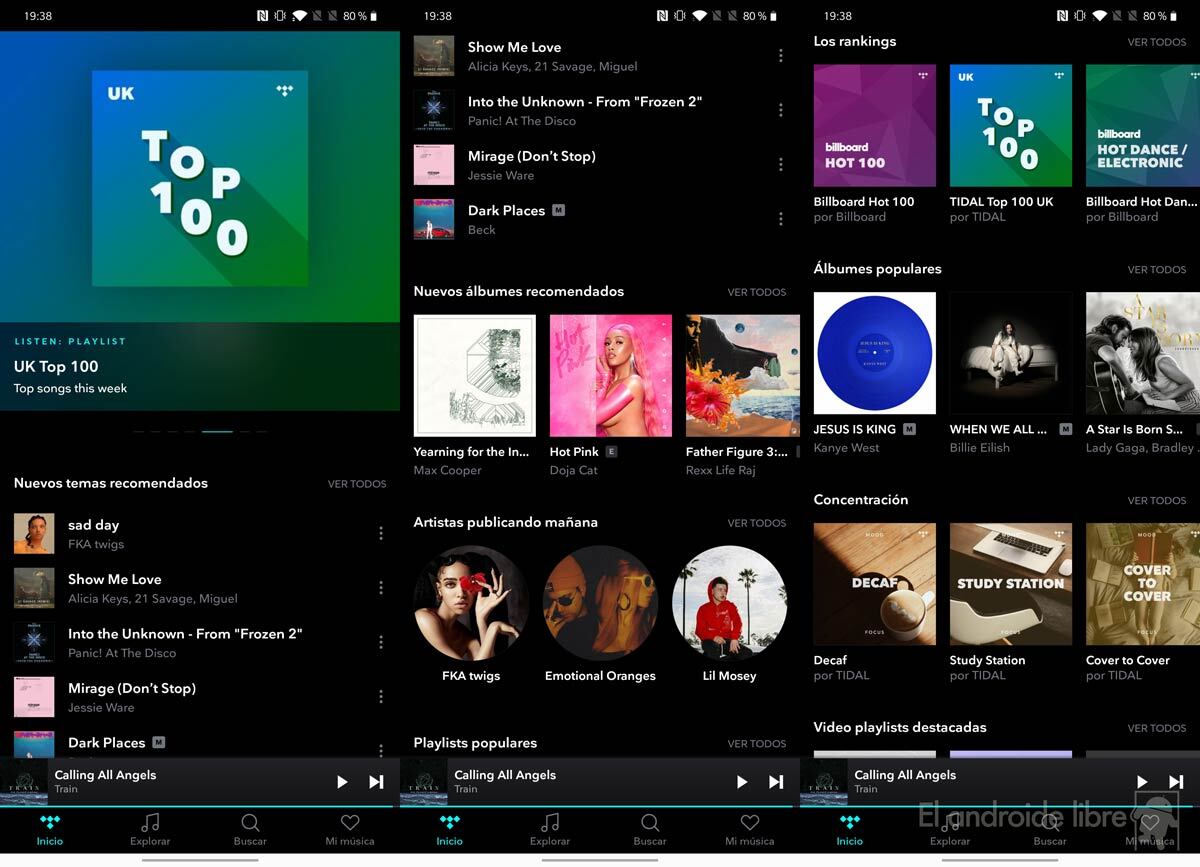The image size is (1200, 867).
Task: Open options menu for Beck's "Dark Places", middle screen
Action: pos(781,219)
